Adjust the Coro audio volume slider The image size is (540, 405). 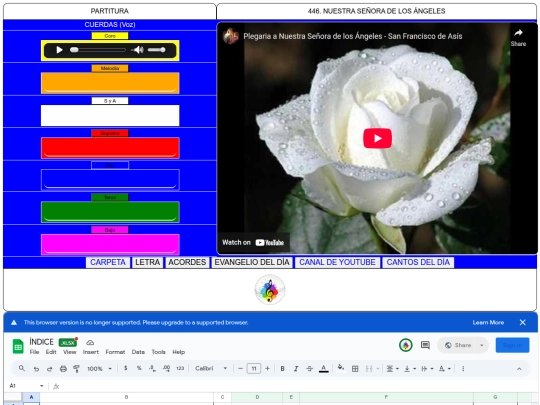click(157, 50)
